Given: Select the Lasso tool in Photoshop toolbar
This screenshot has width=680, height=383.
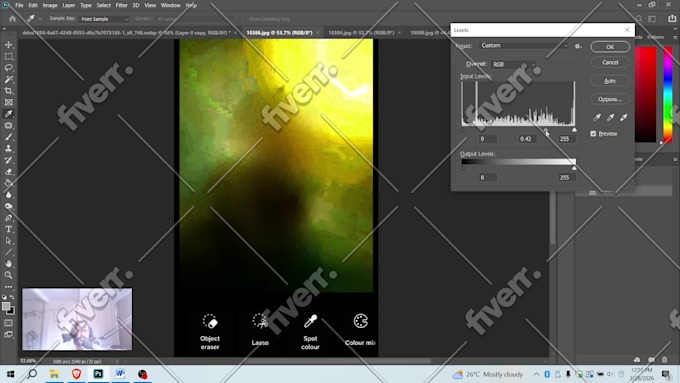Looking at the screenshot, I should [x=8, y=68].
